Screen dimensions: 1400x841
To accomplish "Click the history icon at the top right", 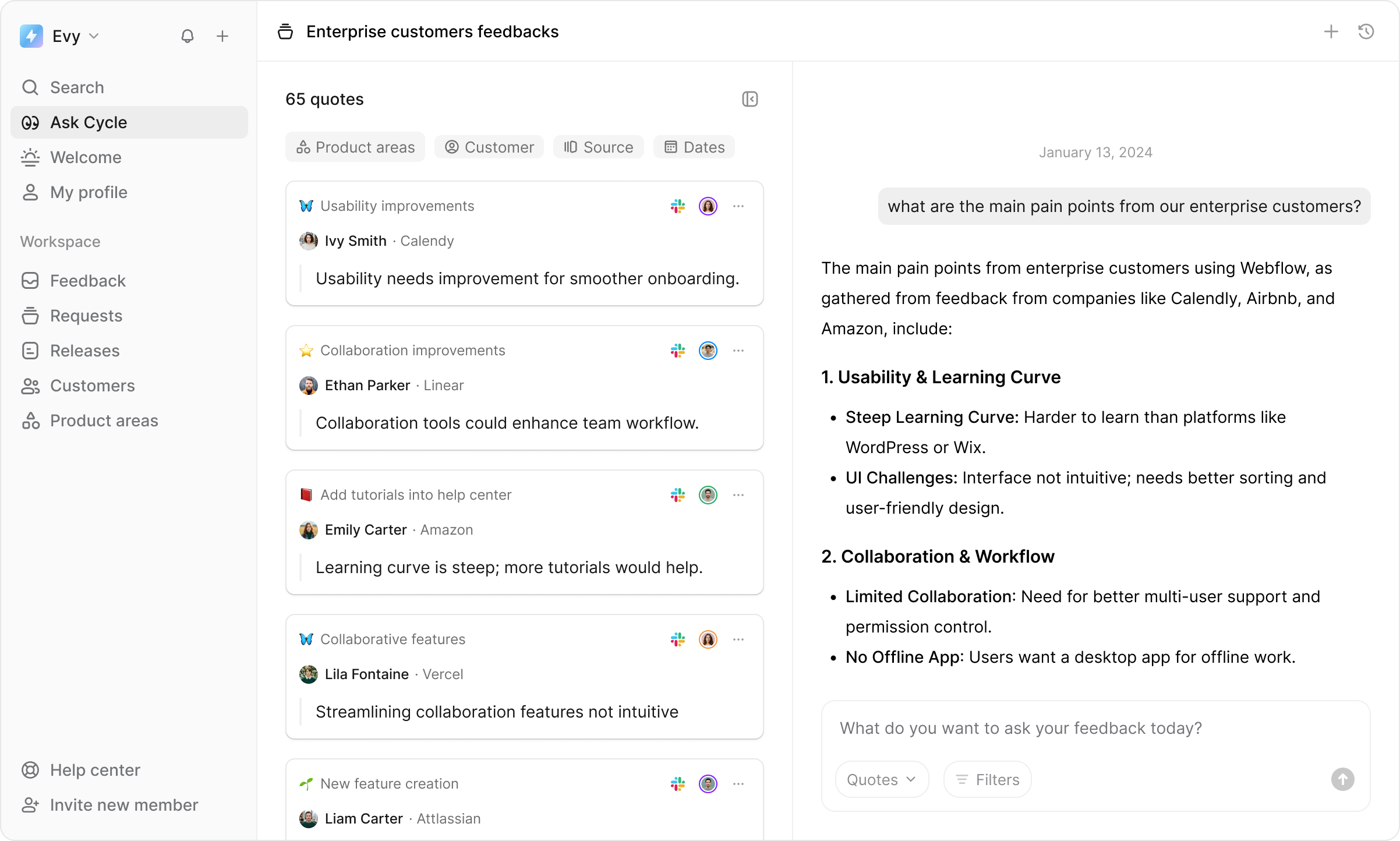I will 1365,32.
